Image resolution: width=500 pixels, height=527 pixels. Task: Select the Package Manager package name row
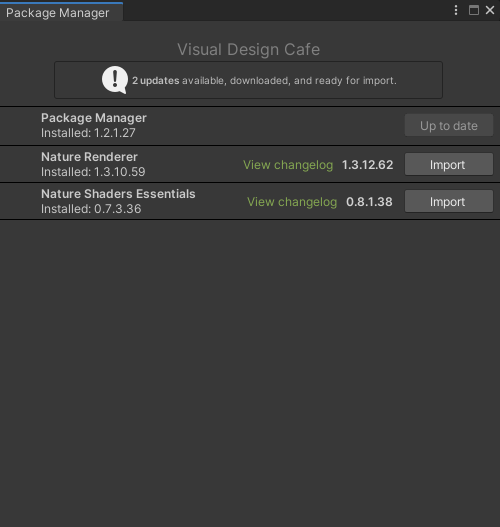250,126
